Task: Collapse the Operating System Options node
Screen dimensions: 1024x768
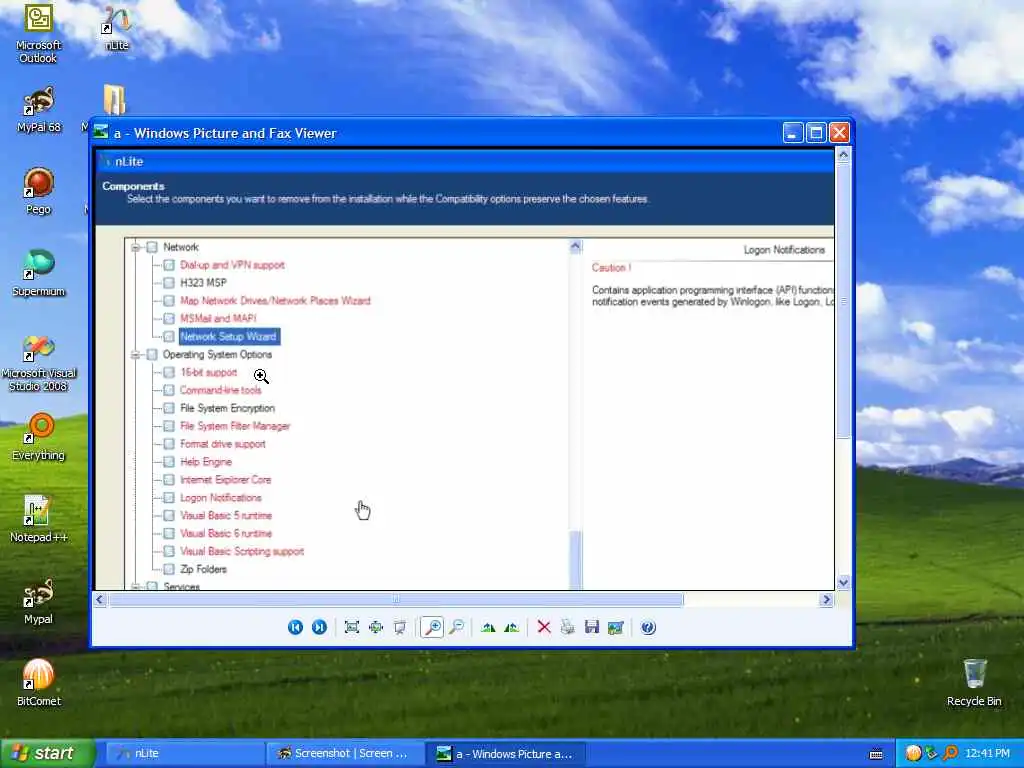Action: coord(136,355)
